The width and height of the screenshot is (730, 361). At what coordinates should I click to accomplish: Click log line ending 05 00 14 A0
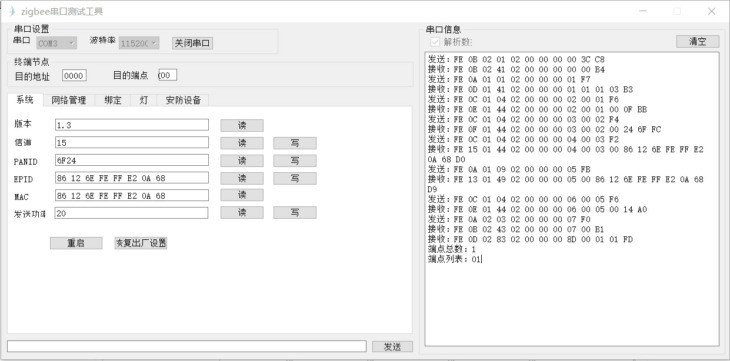point(537,210)
